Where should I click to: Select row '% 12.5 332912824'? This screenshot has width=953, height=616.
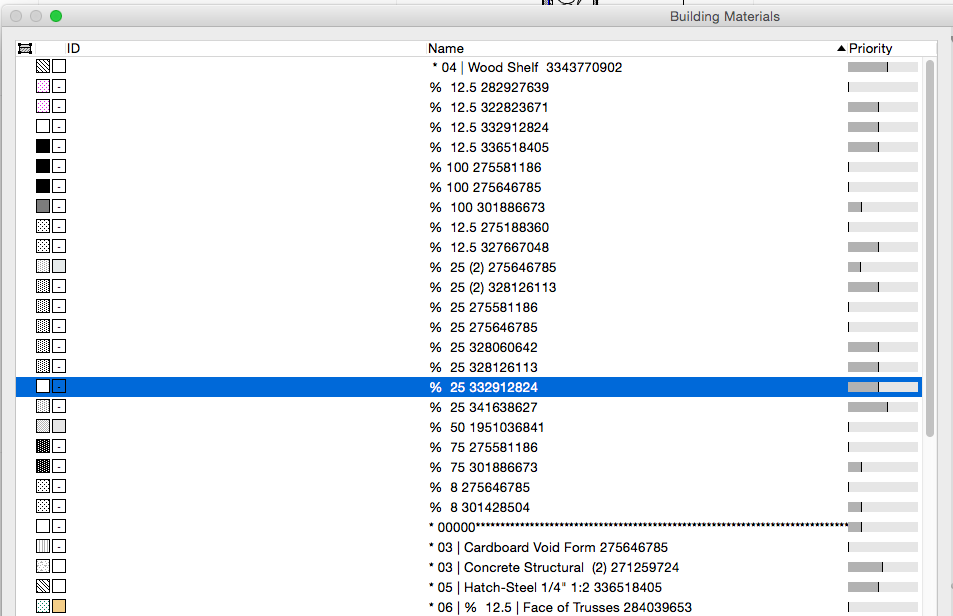click(469, 127)
